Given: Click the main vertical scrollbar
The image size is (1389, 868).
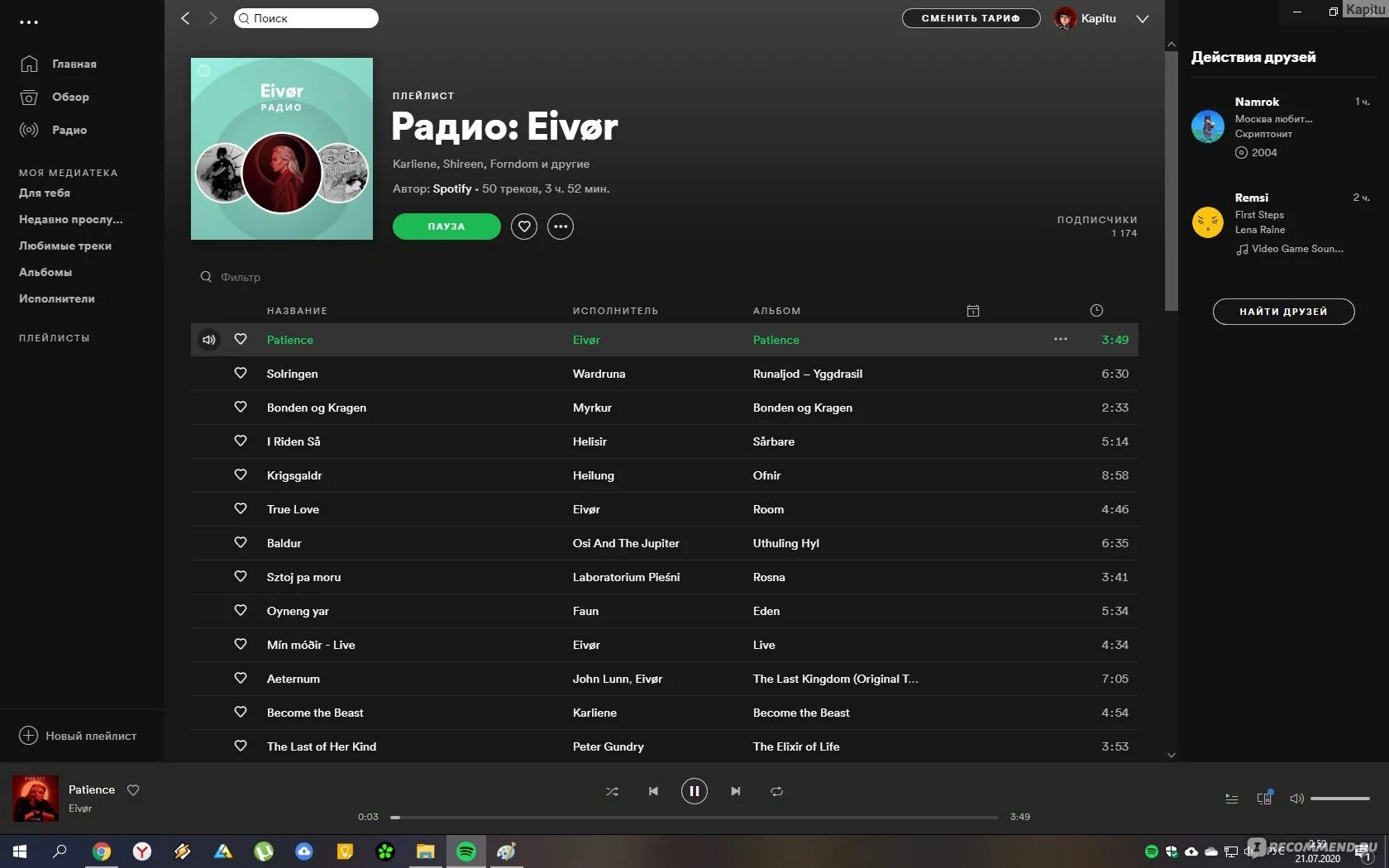Looking at the screenshot, I should [x=1171, y=181].
